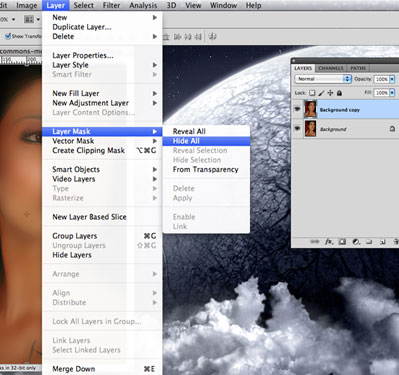Toggle Lock image pixels brush icon
This screenshot has height=375, width=399.
321,93
